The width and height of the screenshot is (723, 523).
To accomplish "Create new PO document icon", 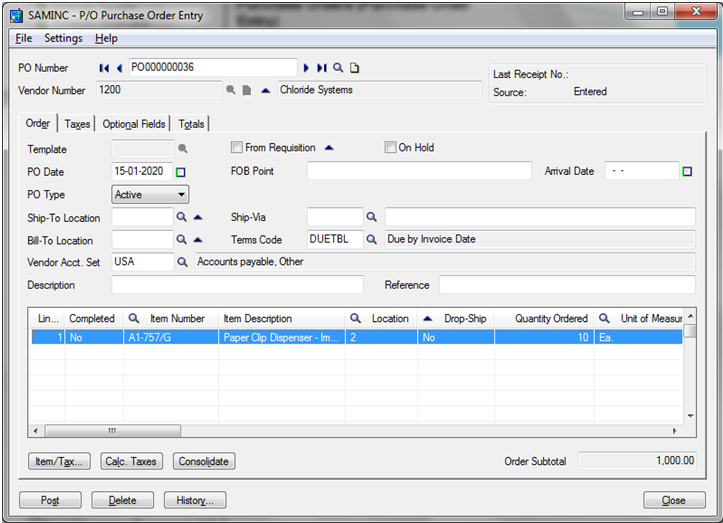I will point(354,68).
